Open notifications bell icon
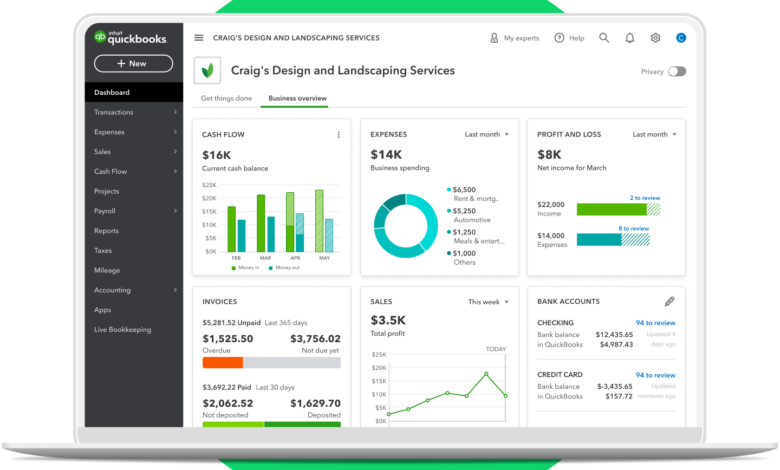 click(630, 38)
